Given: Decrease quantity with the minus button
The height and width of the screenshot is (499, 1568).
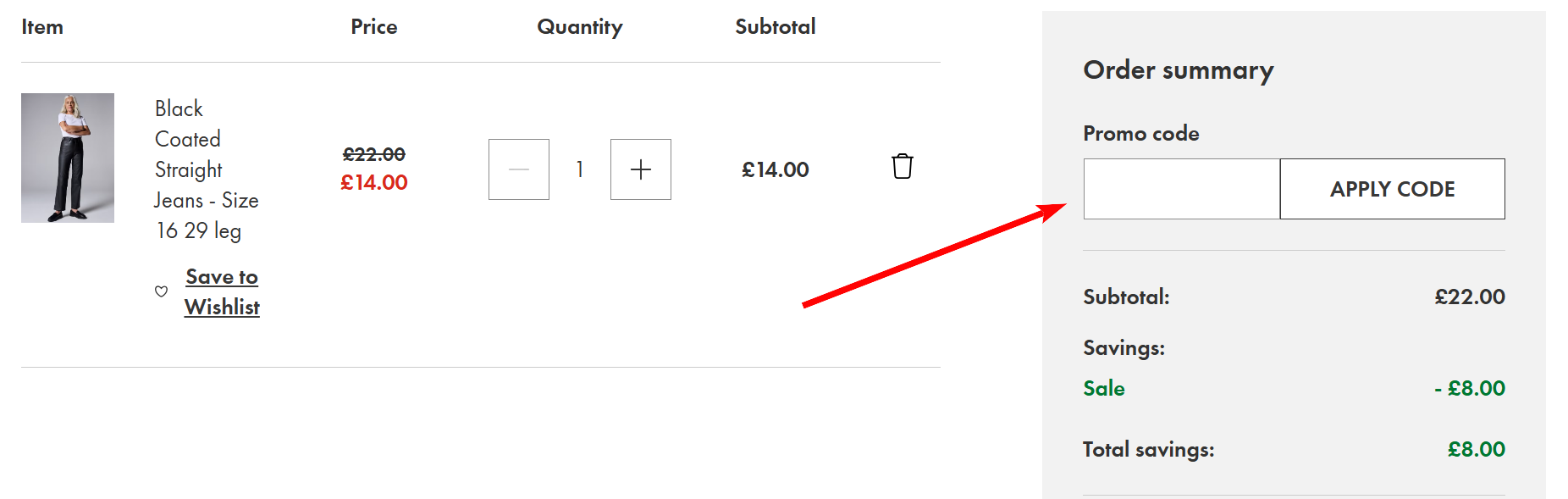Looking at the screenshot, I should [519, 169].
